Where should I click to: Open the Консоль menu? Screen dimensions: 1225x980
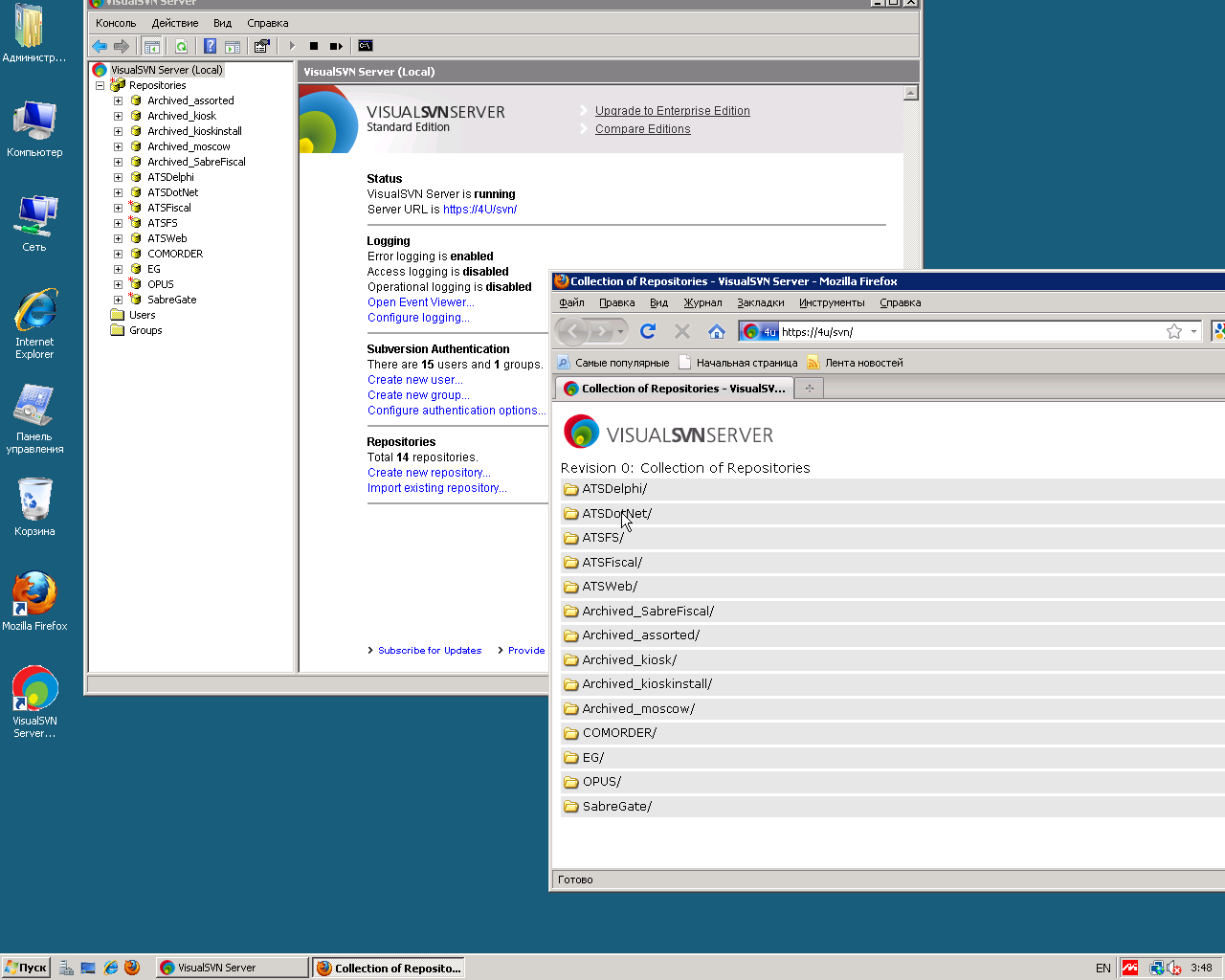coord(116,23)
